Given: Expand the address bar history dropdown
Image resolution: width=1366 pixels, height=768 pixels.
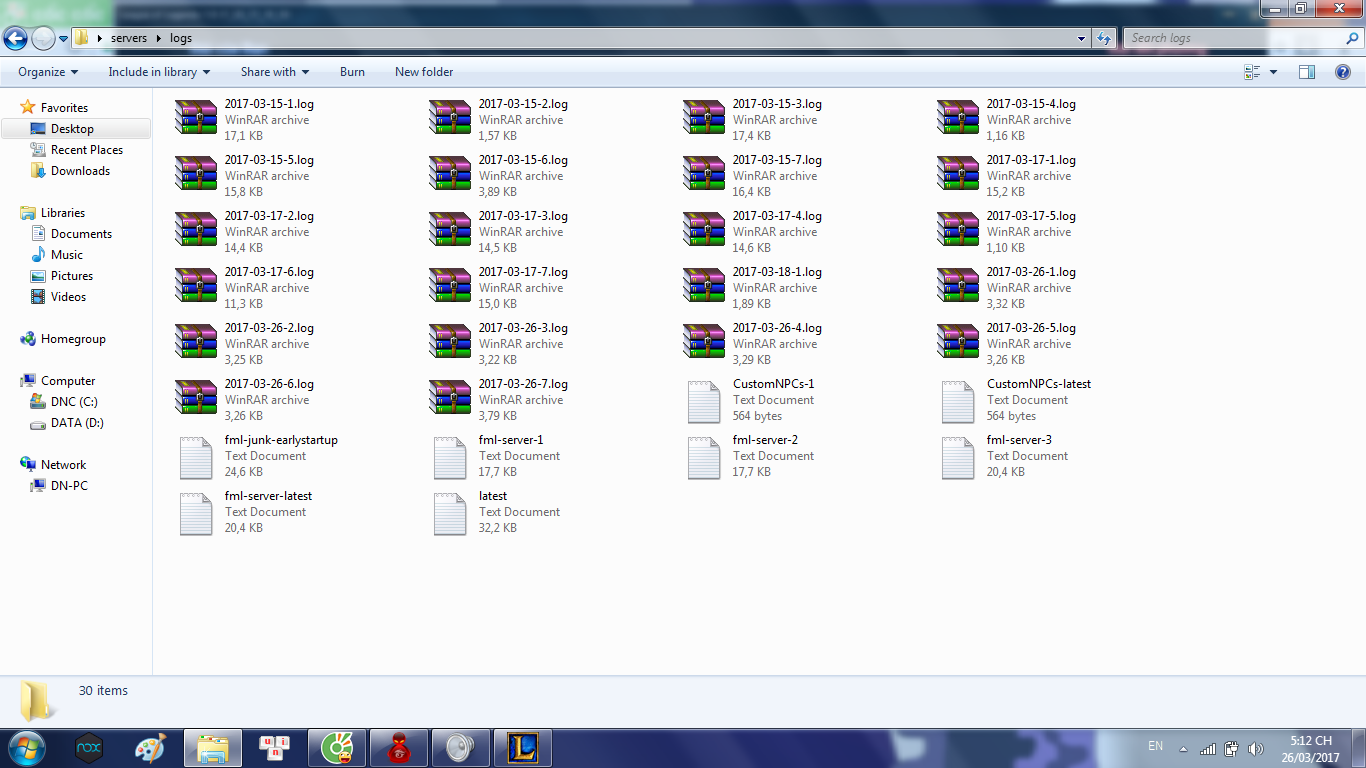Looking at the screenshot, I should pos(1082,39).
